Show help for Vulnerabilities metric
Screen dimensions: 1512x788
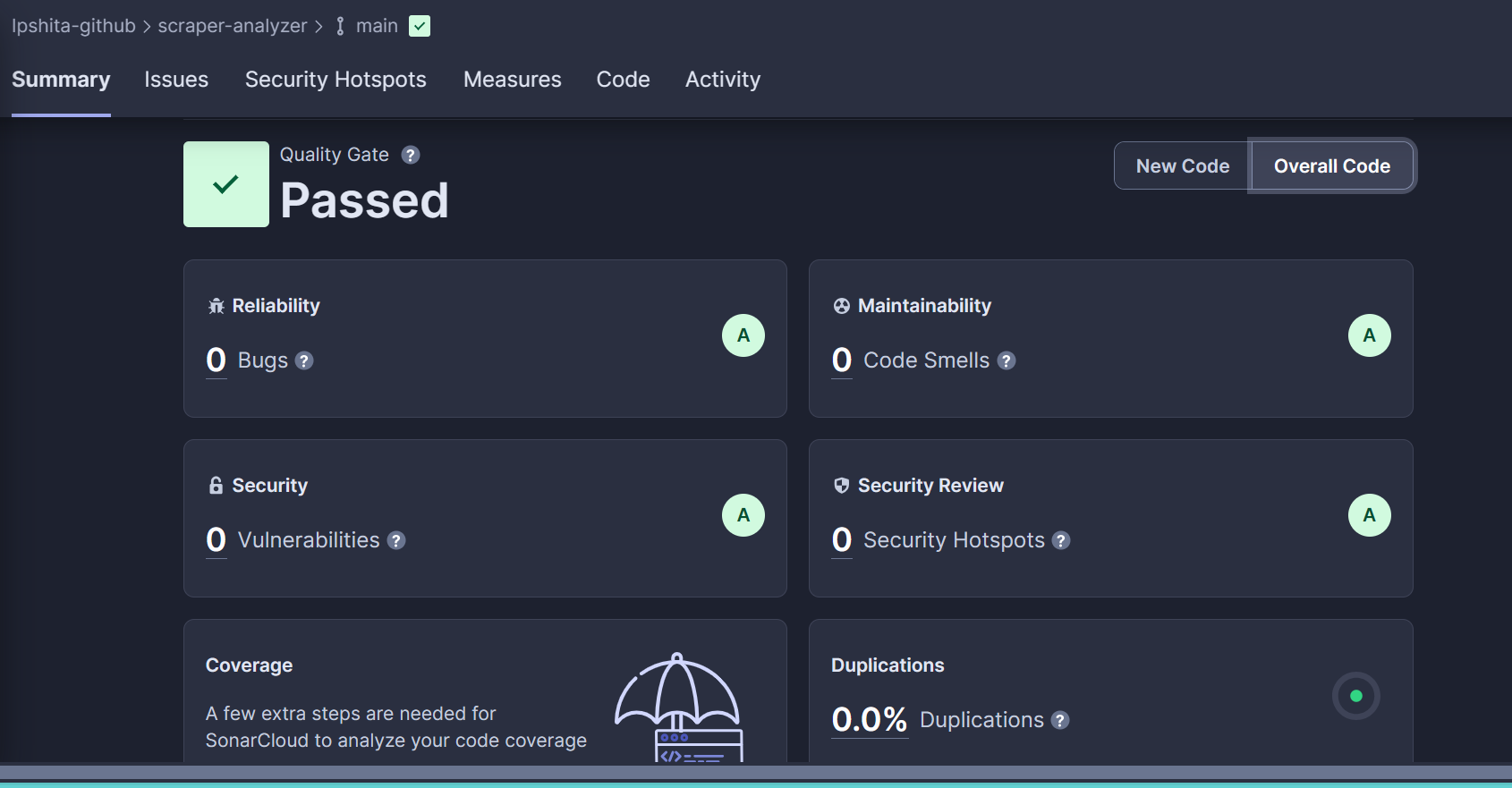(x=396, y=540)
